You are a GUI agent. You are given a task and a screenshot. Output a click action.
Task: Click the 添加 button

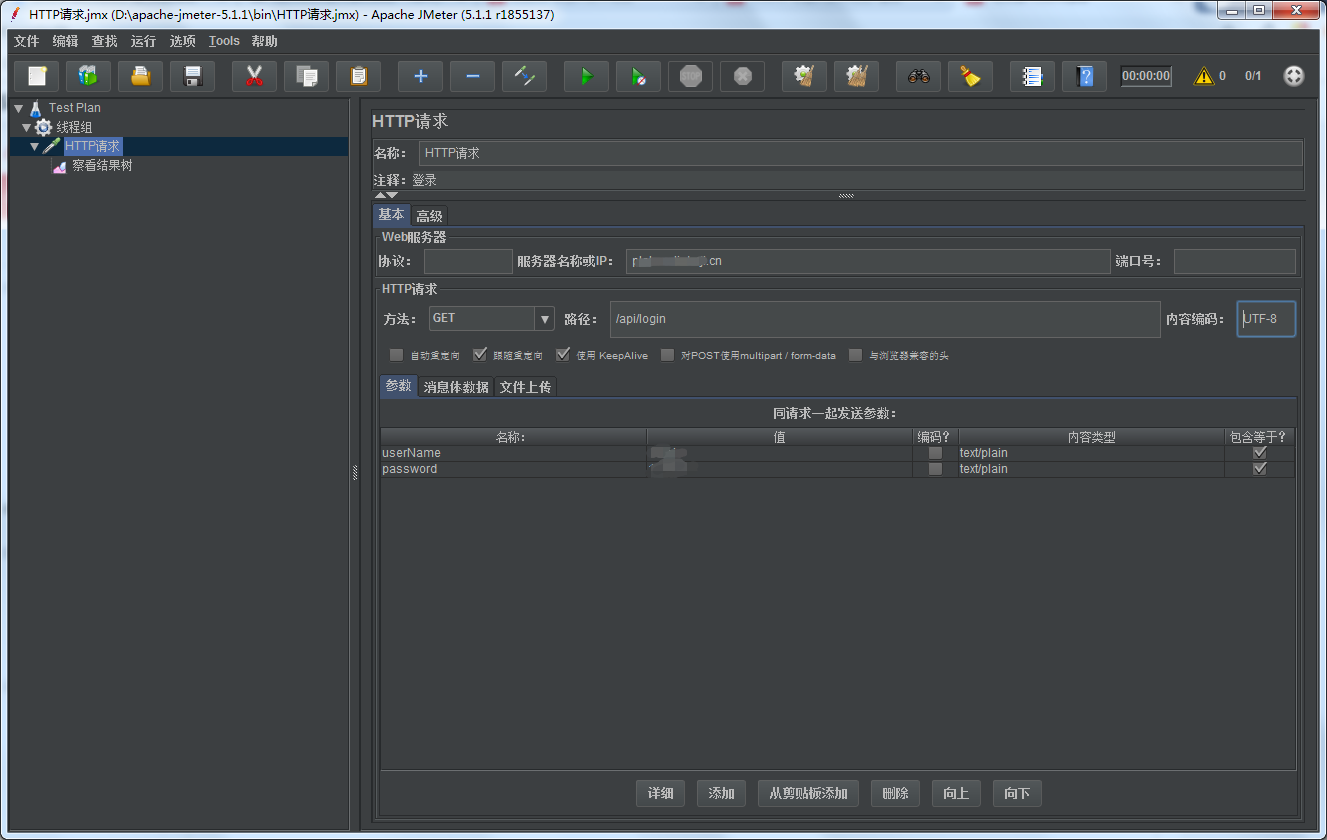point(721,793)
